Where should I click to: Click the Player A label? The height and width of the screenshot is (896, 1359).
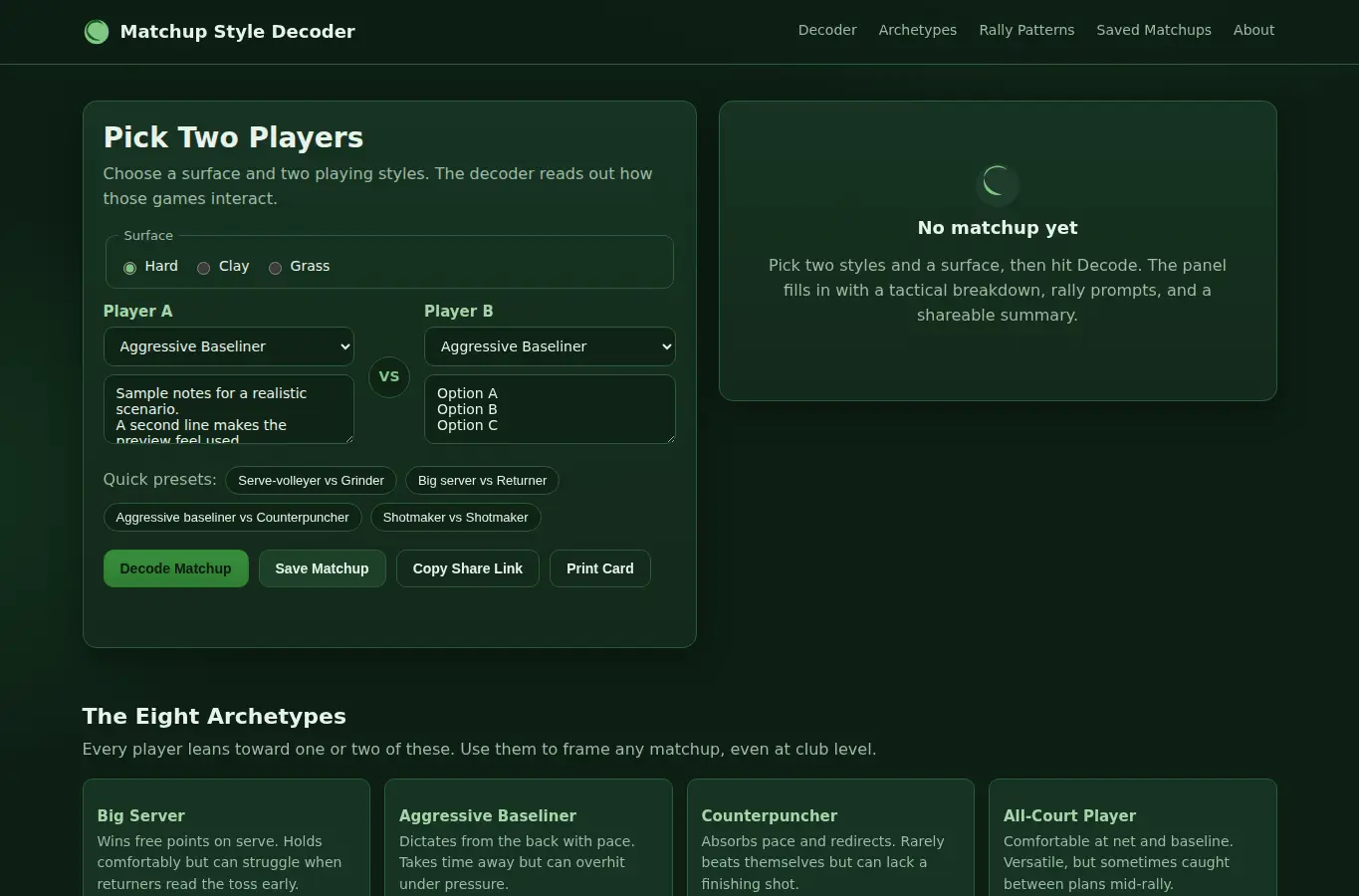pos(137,311)
